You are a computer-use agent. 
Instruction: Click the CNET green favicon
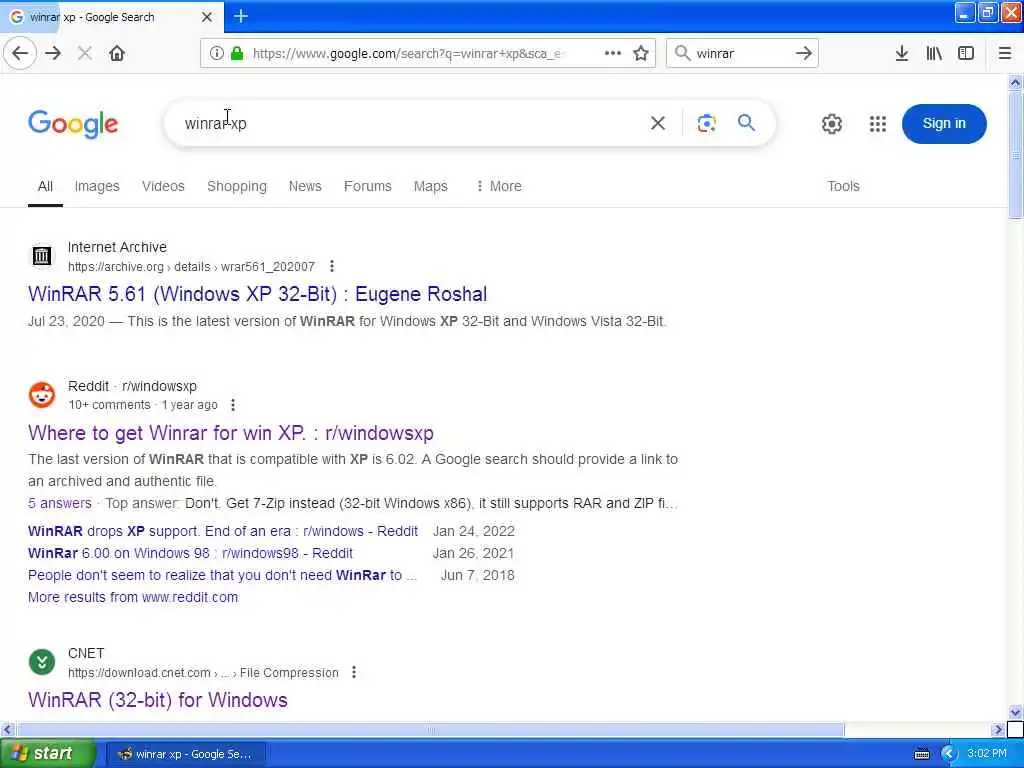[x=42, y=662]
